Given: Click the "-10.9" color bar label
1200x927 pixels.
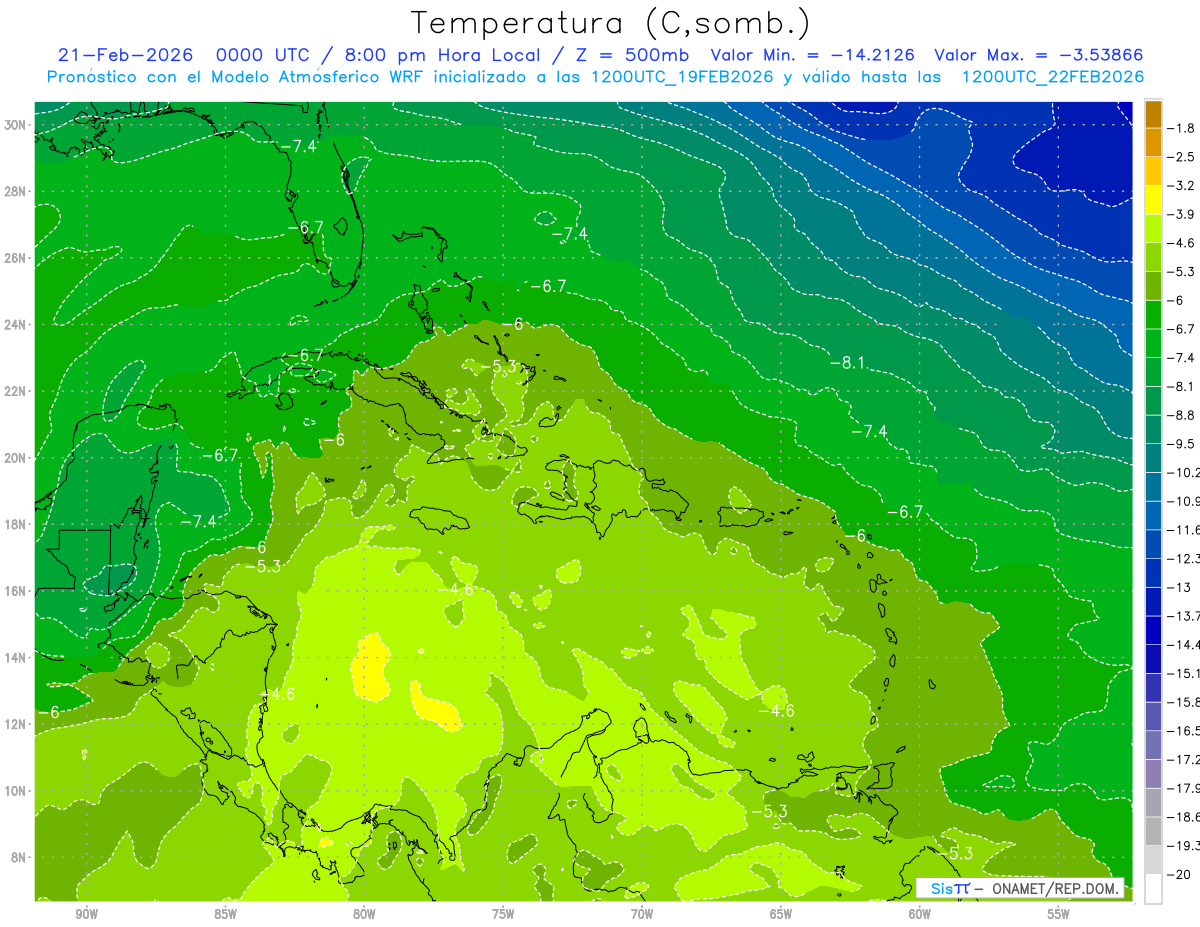Looking at the screenshot, I should tap(1184, 501).
